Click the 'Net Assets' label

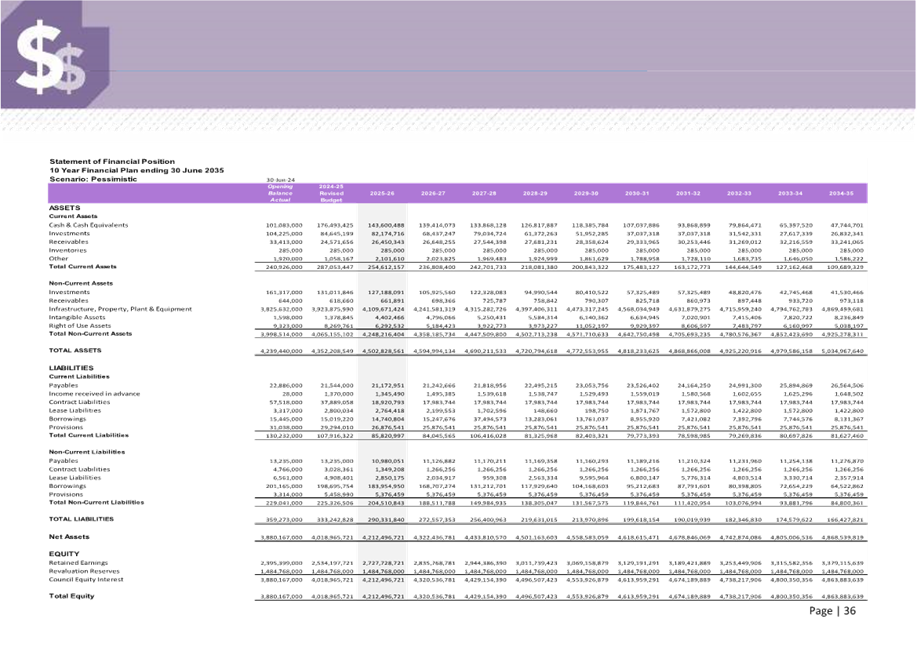pyautogui.click(x=68, y=536)
